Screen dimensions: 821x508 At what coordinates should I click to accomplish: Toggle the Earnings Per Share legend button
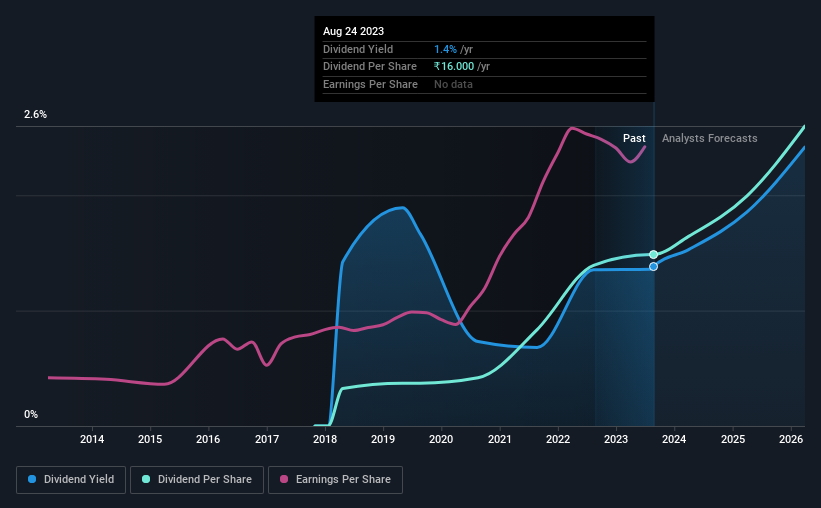pos(335,480)
